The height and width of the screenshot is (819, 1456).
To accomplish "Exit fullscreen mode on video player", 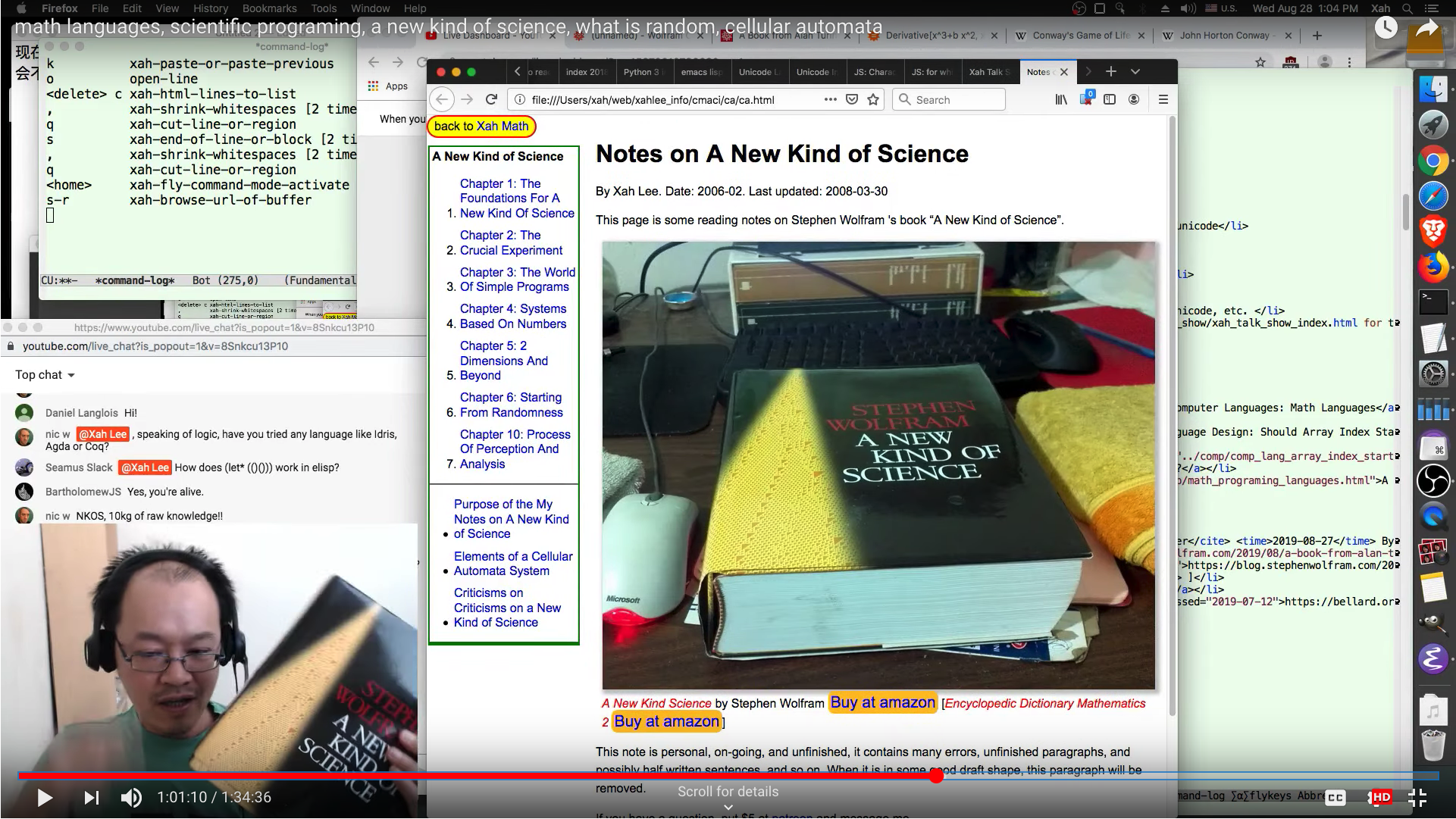I will (1417, 797).
